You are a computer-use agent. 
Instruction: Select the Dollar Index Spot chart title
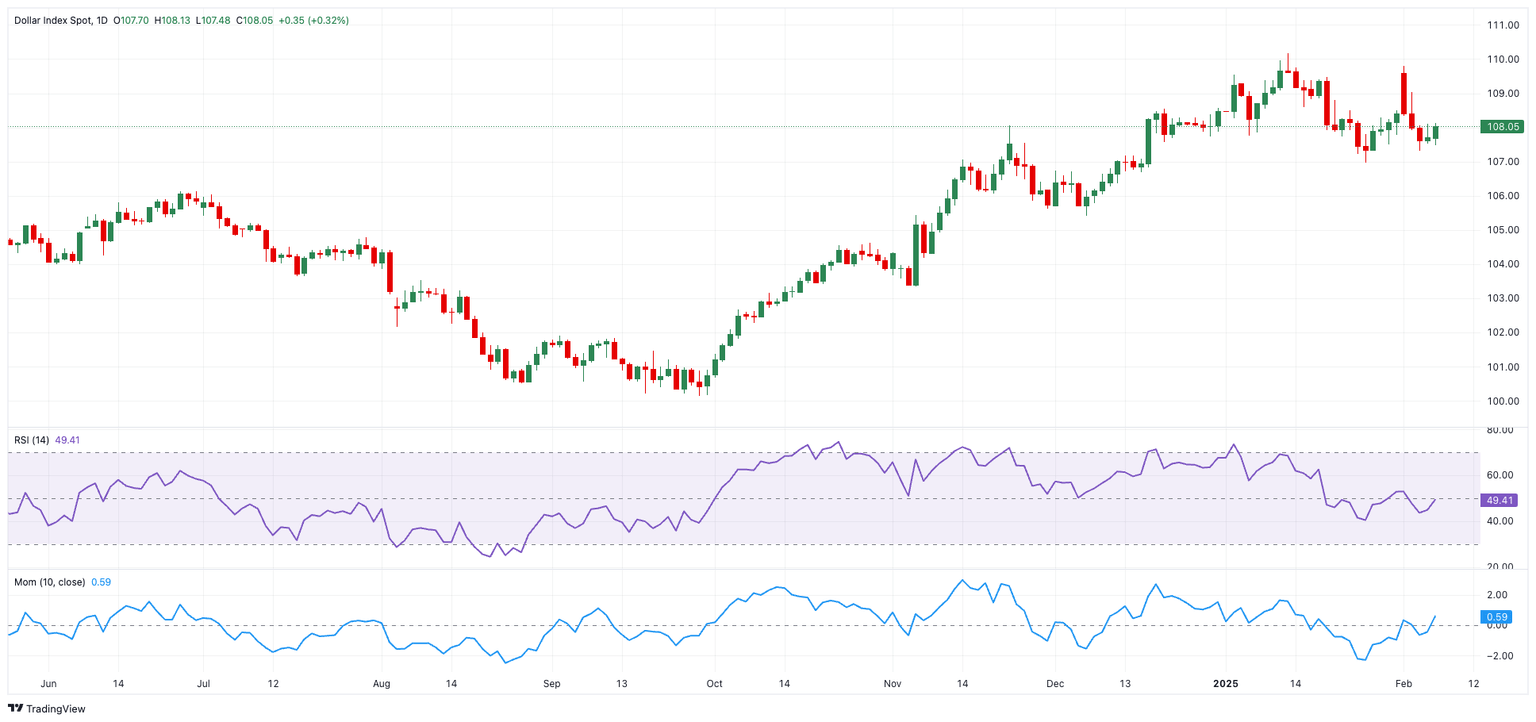click(x=60, y=20)
